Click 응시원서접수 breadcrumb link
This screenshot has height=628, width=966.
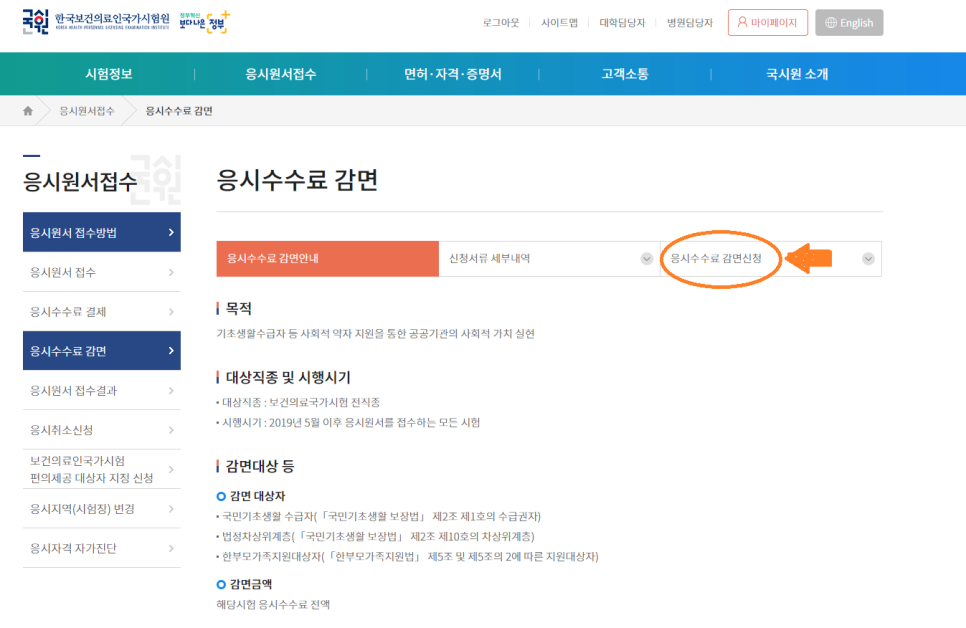point(87,110)
